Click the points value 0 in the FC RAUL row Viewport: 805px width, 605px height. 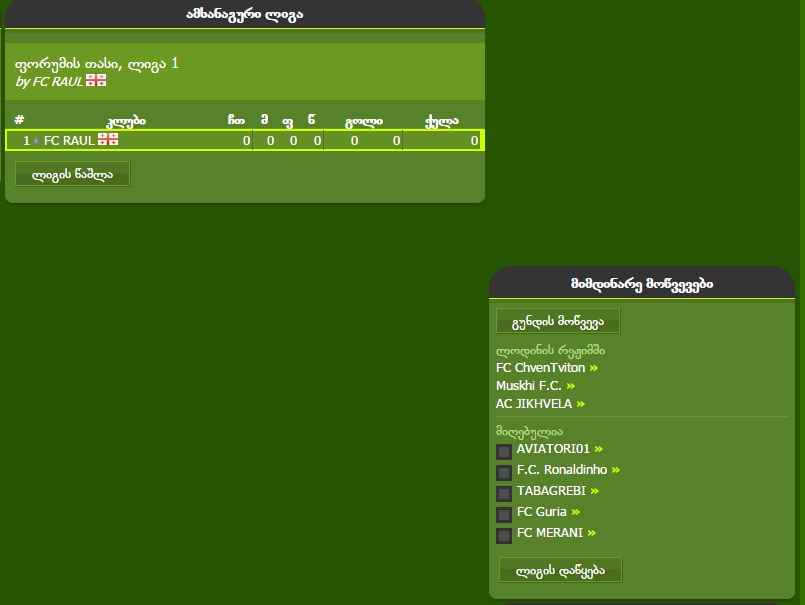click(x=474, y=141)
